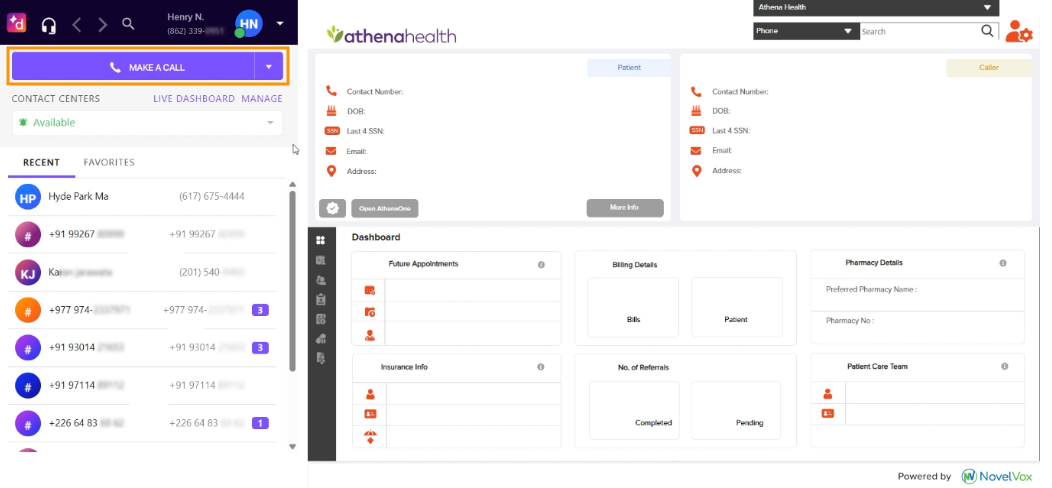Open the Henry N. account dropdown arrow
1052x488 pixels.
tap(280, 23)
